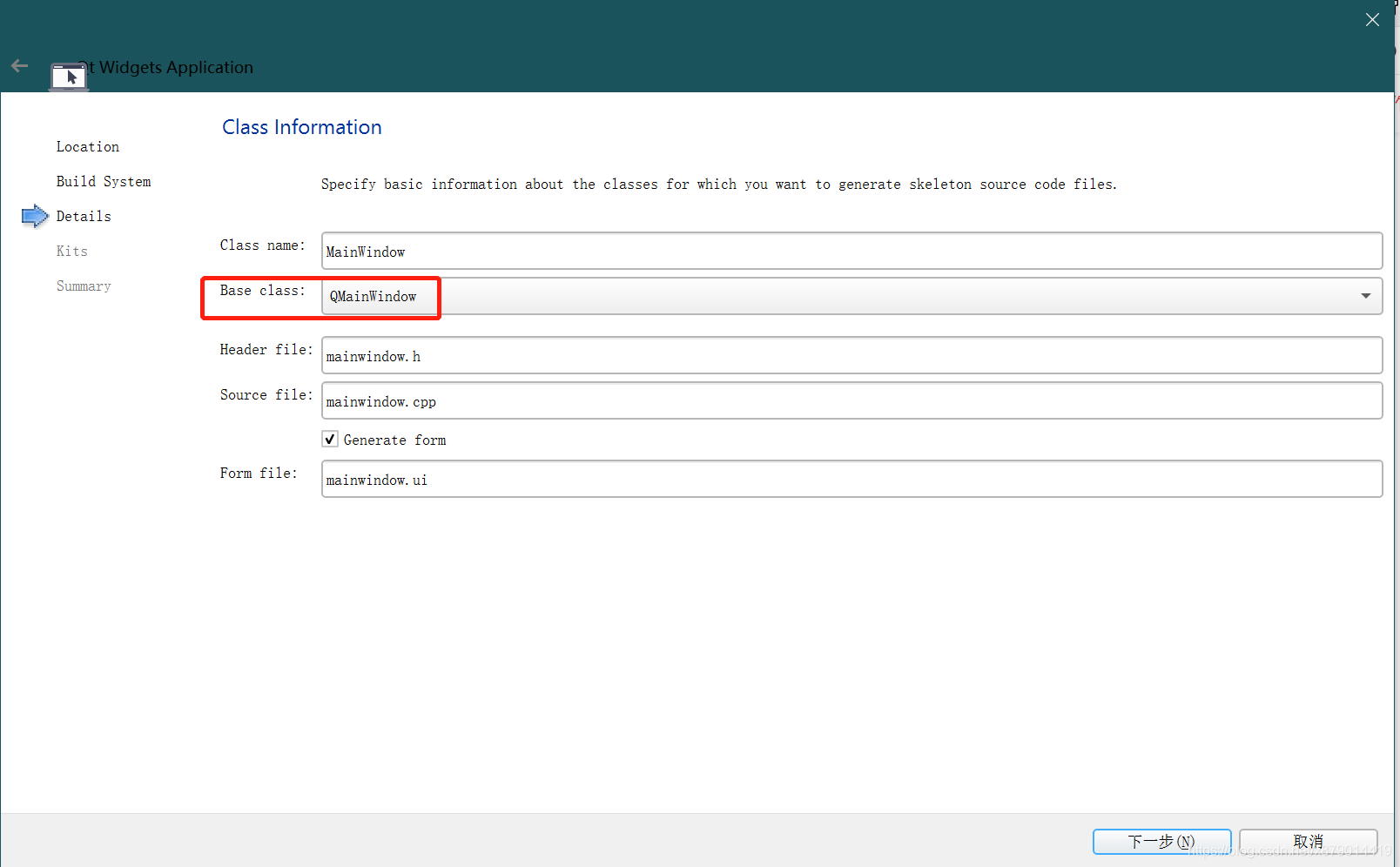Click the 'Header file:' label

tap(266, 350)
